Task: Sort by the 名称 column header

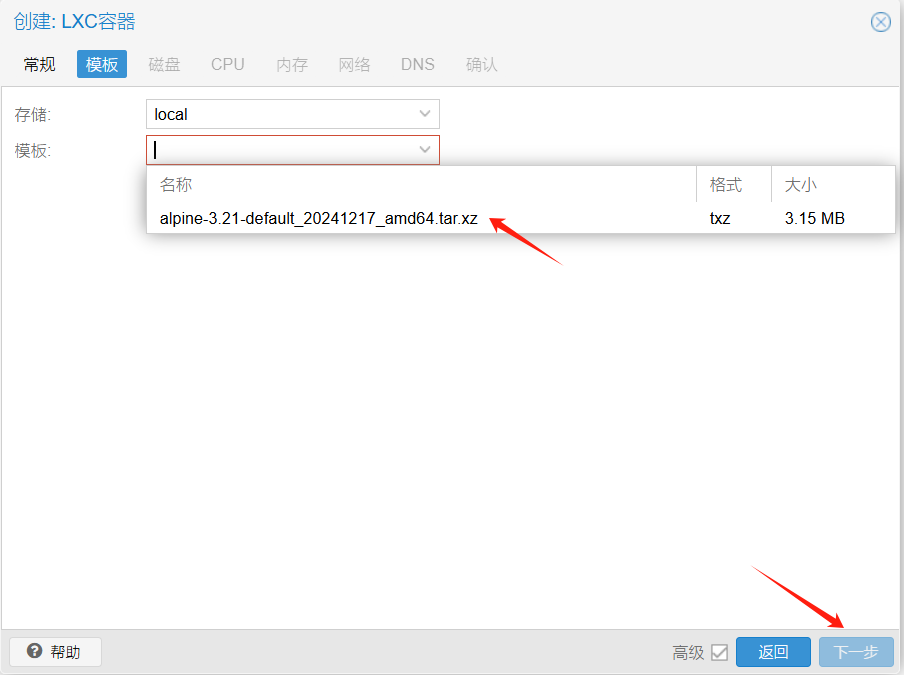Action: point(421,185)
